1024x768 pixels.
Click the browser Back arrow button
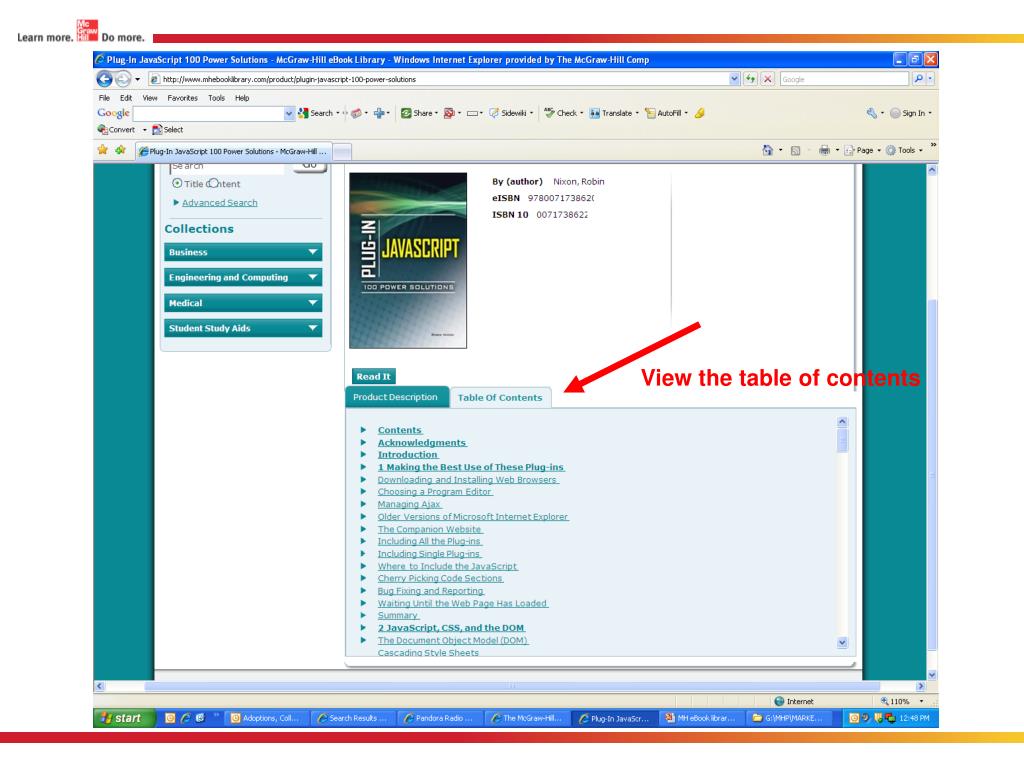point(104,79)
